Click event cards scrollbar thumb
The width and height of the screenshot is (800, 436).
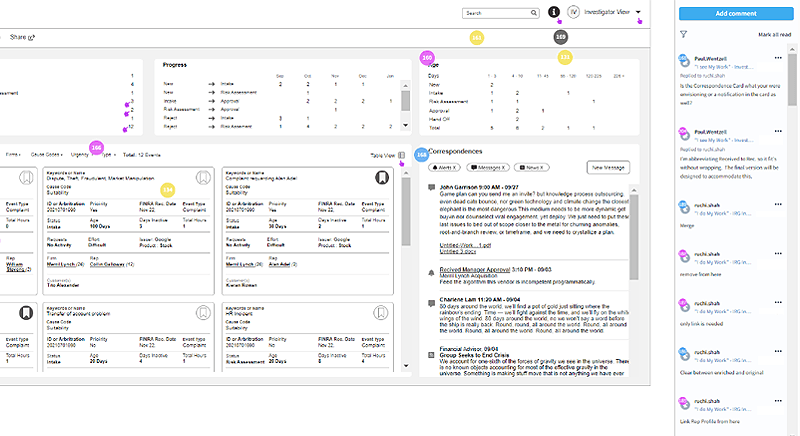pyautogui.click(x=406, y=212)
